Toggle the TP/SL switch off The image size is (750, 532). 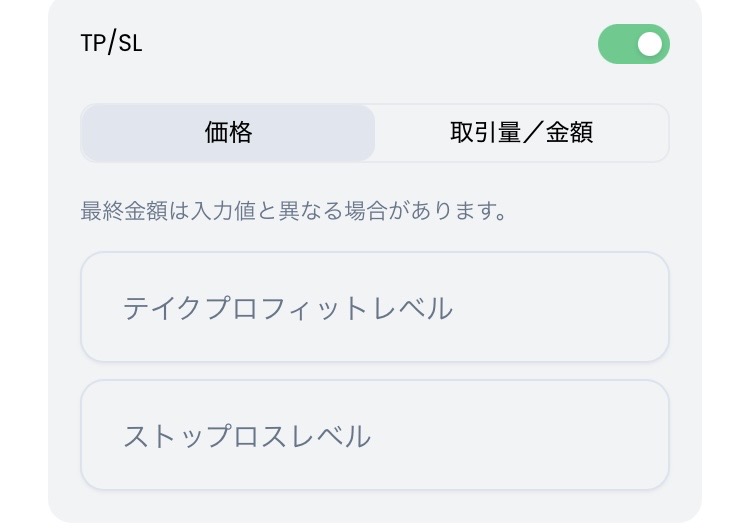point(633,44)
